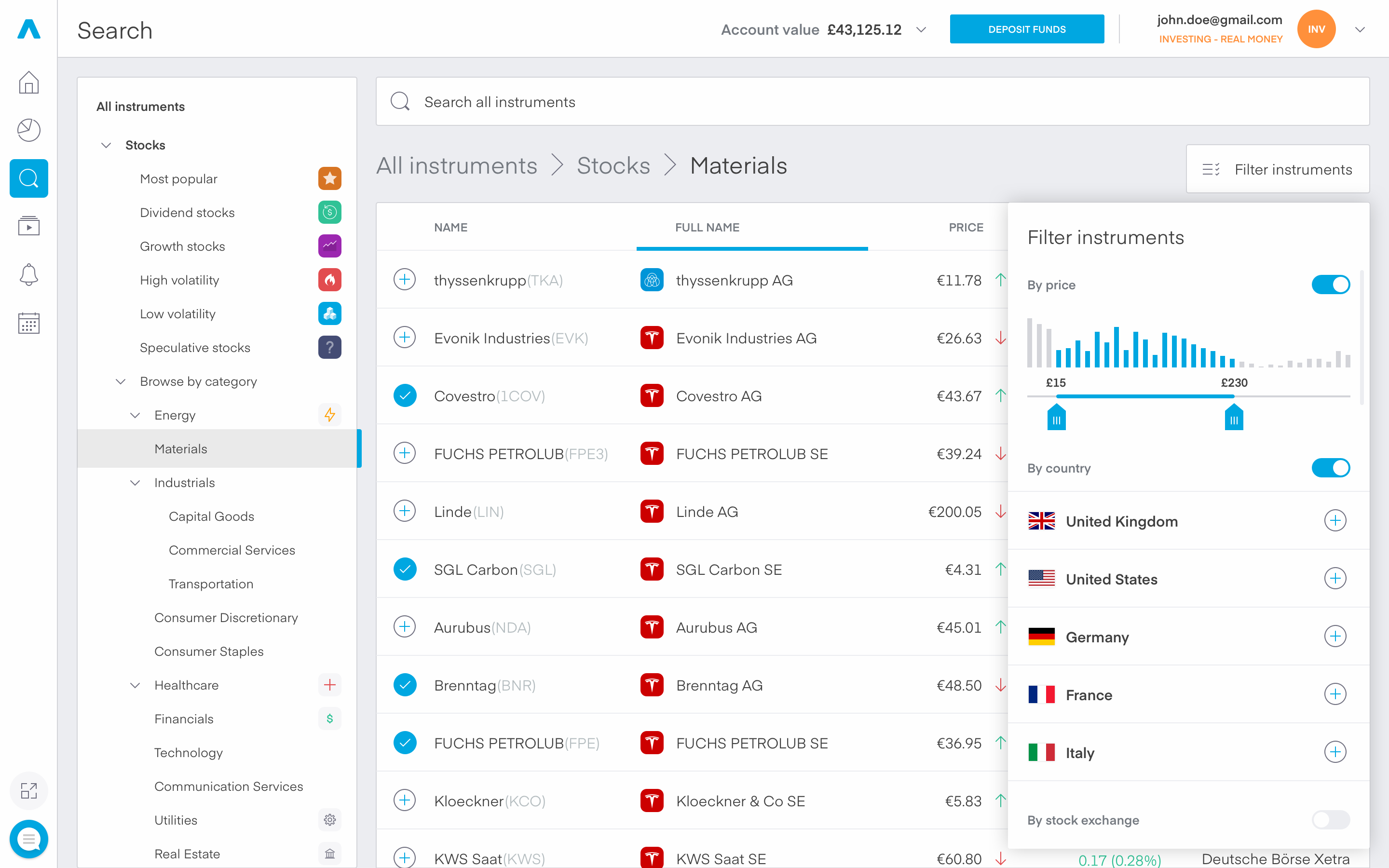
Task: Click the thyssenkrupp AG logo icon
Action: [x=652, y=280]
